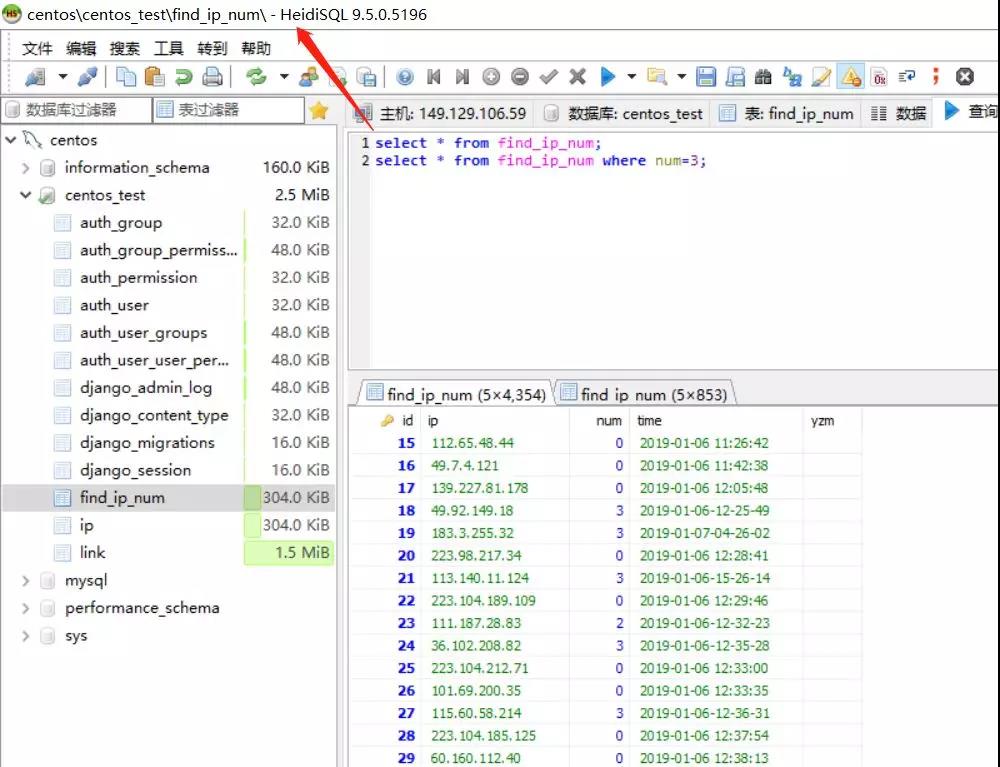Viewport: 1000px width, 767px height.
Task: Click the 表过滤器 filter field
Action: pyautogui.click(x=229, y=110)
